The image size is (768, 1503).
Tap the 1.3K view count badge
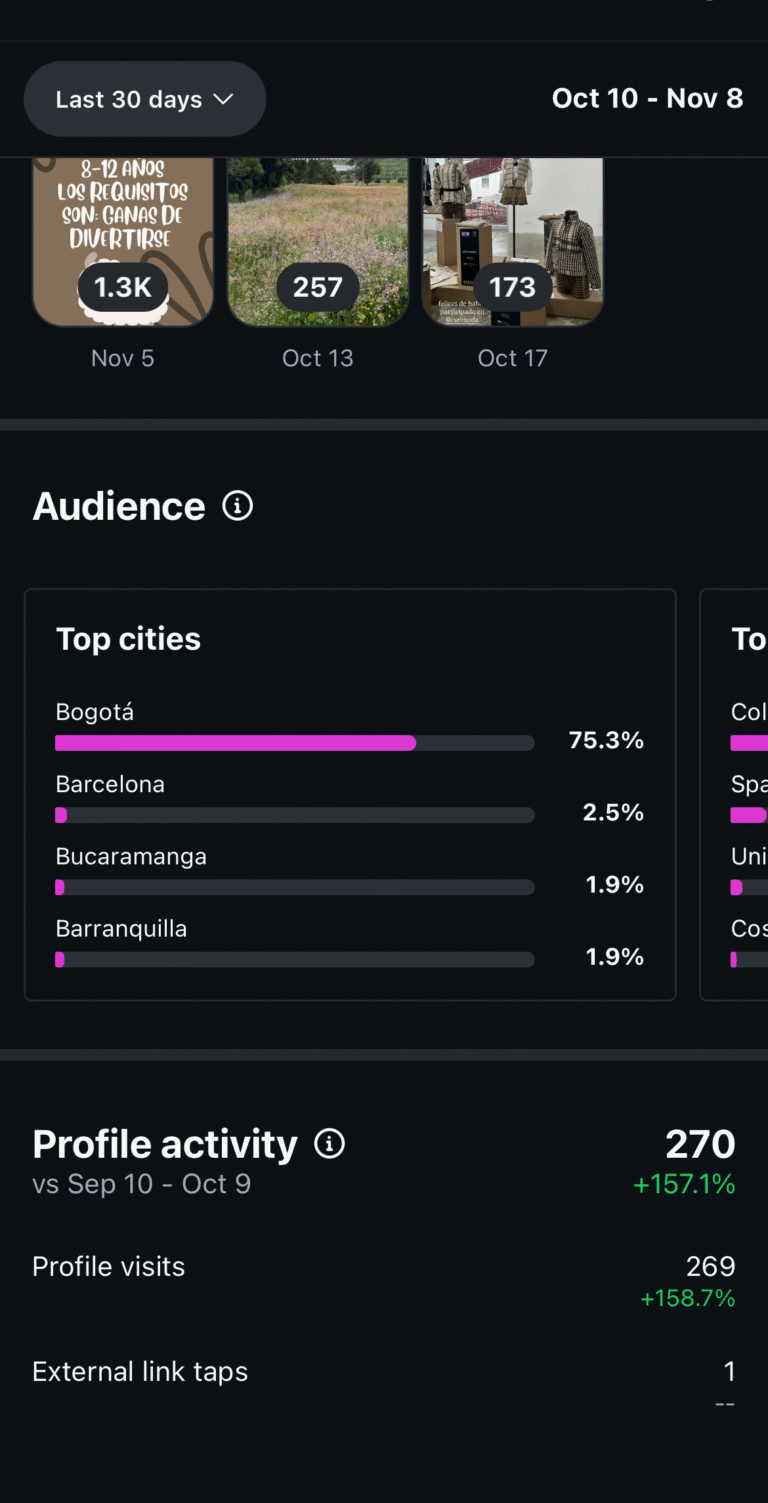pos(123,287)
